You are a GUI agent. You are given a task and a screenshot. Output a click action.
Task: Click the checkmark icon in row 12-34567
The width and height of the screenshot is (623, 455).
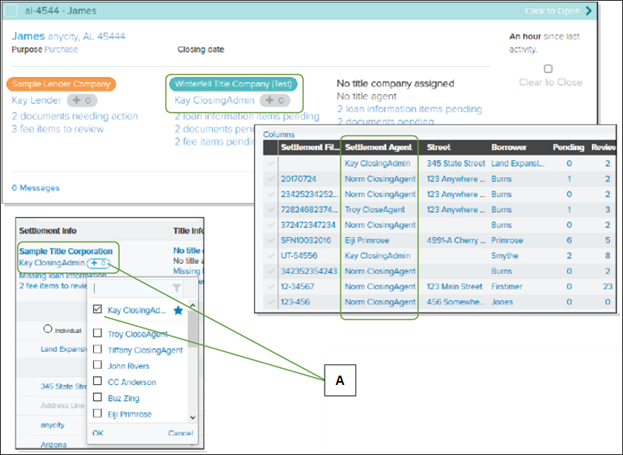[271, 287]
